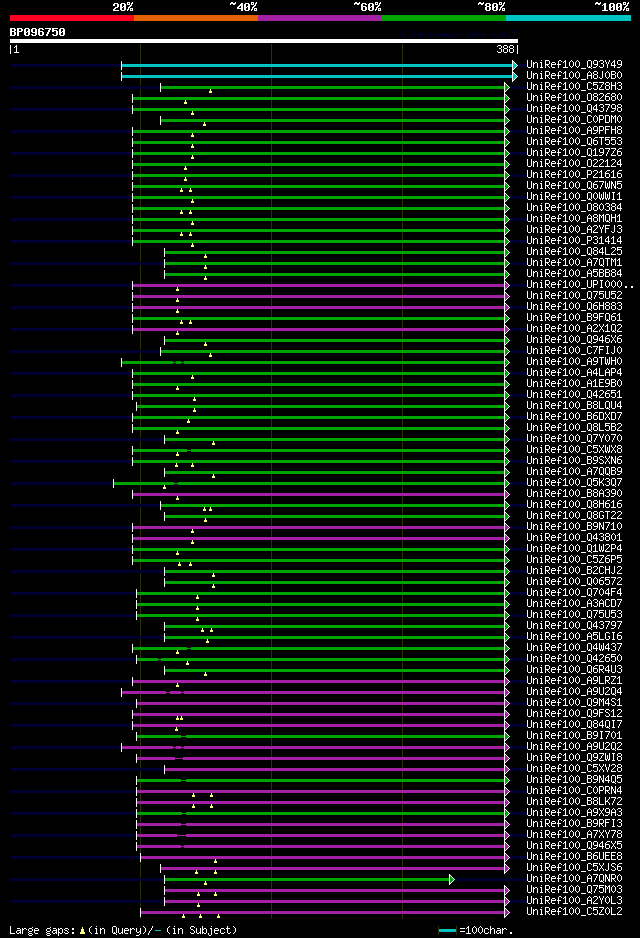Open hit UniRef100_Q84L25
The width and height of the screenshot is (640, 938).
pyautogui.click(x=574, y=251)
